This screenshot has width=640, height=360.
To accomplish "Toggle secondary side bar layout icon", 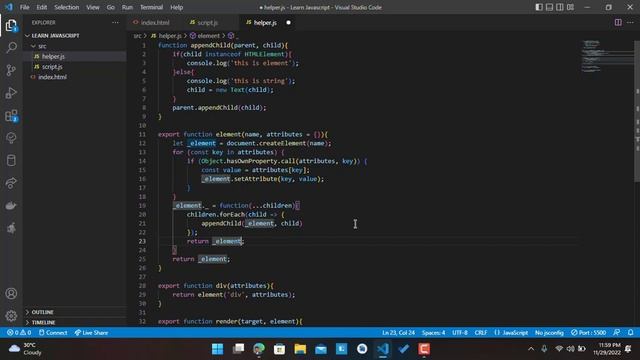I will 560,7.
